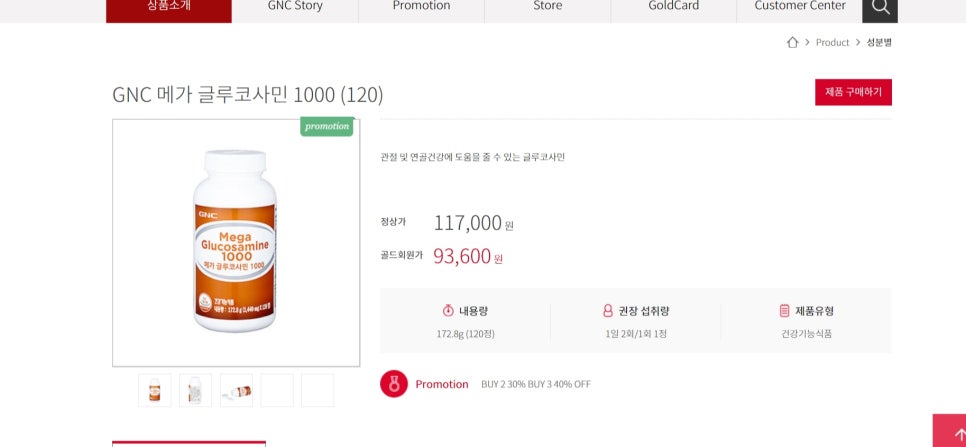Click the 내용량 stopwatch icon
Screen dimensions: 966x447
tap(448, 311)
